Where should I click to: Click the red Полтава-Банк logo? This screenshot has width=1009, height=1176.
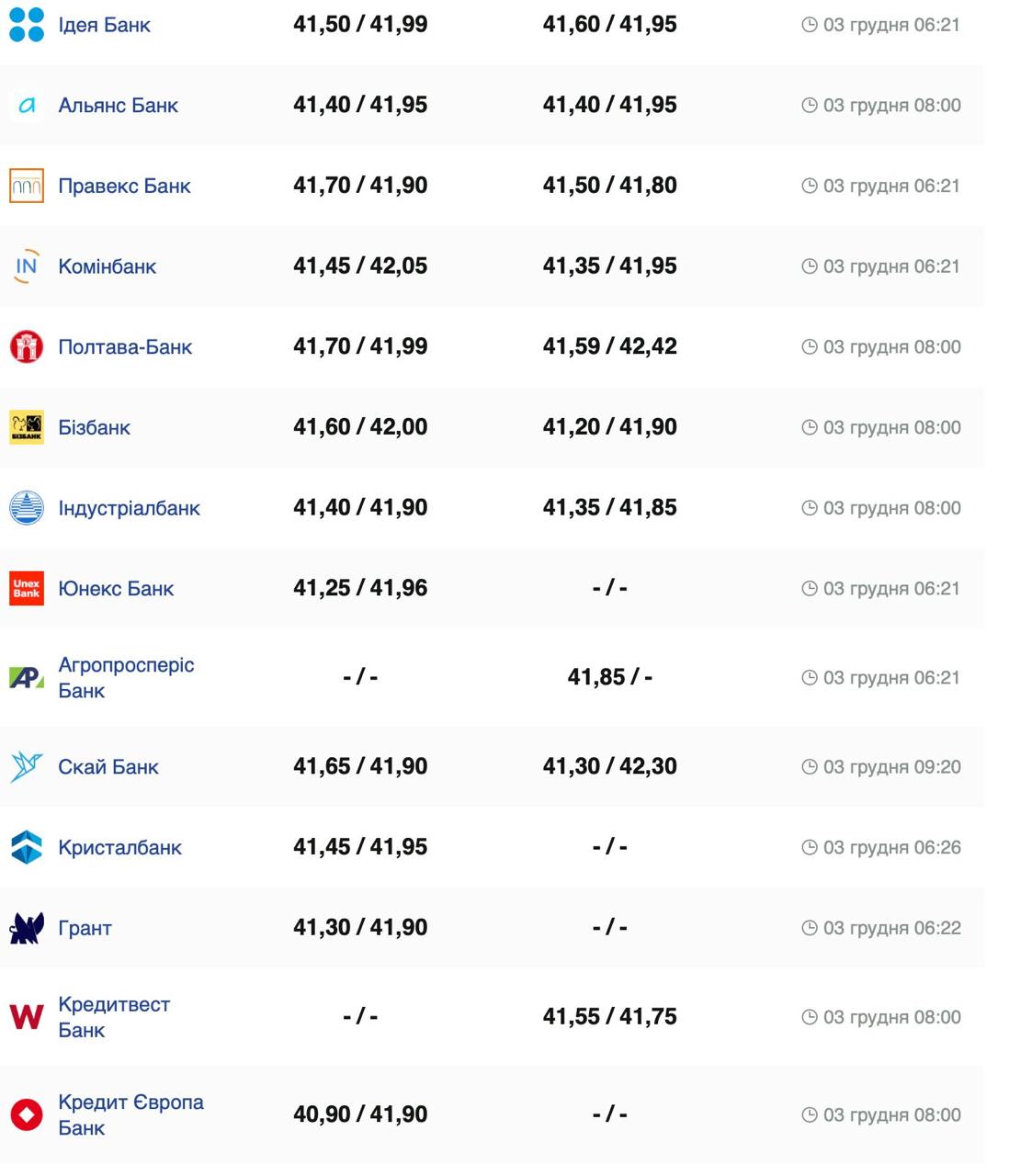click(x=27, y=347)
